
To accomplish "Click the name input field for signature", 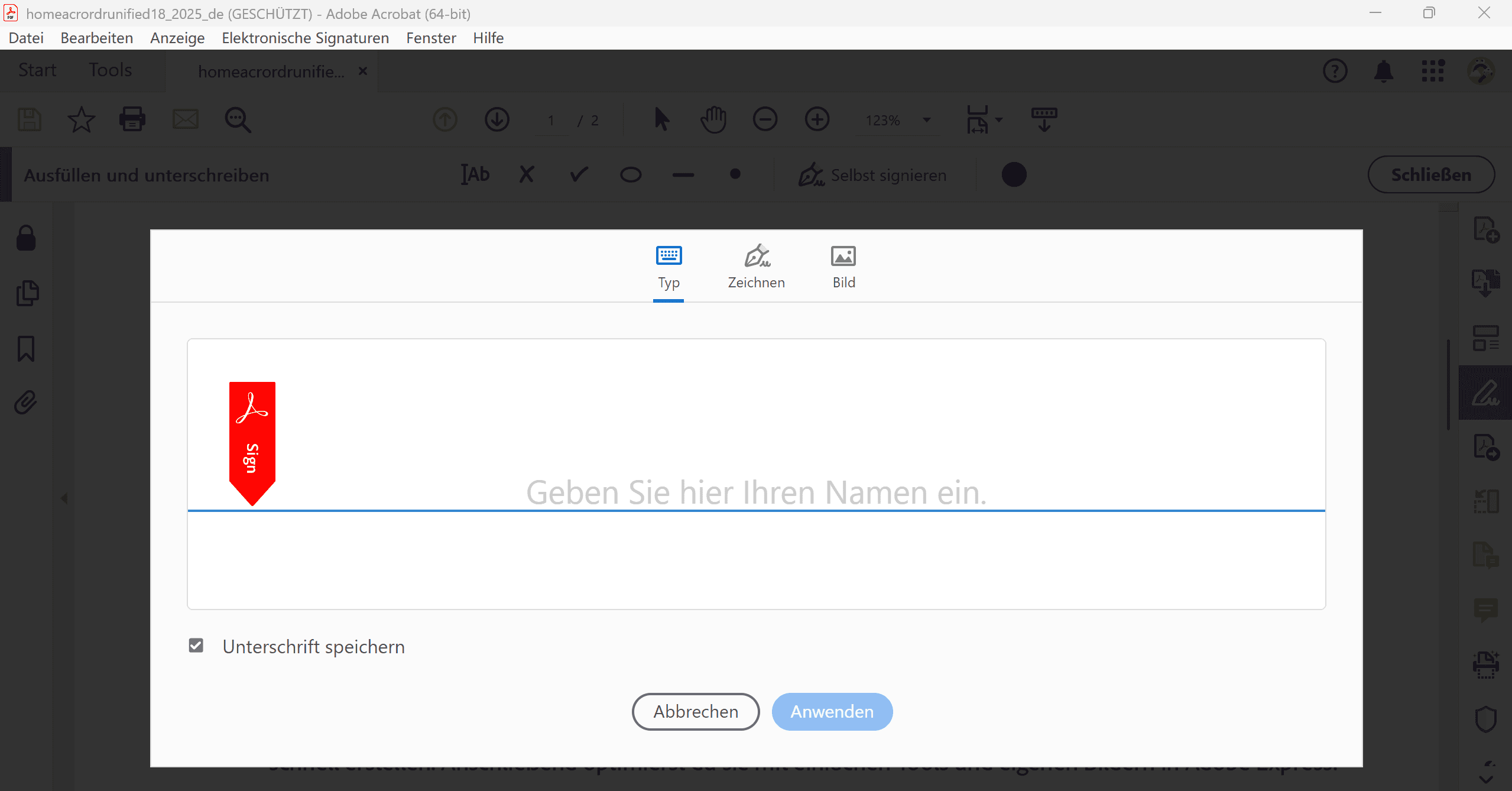I will point(756,492).
